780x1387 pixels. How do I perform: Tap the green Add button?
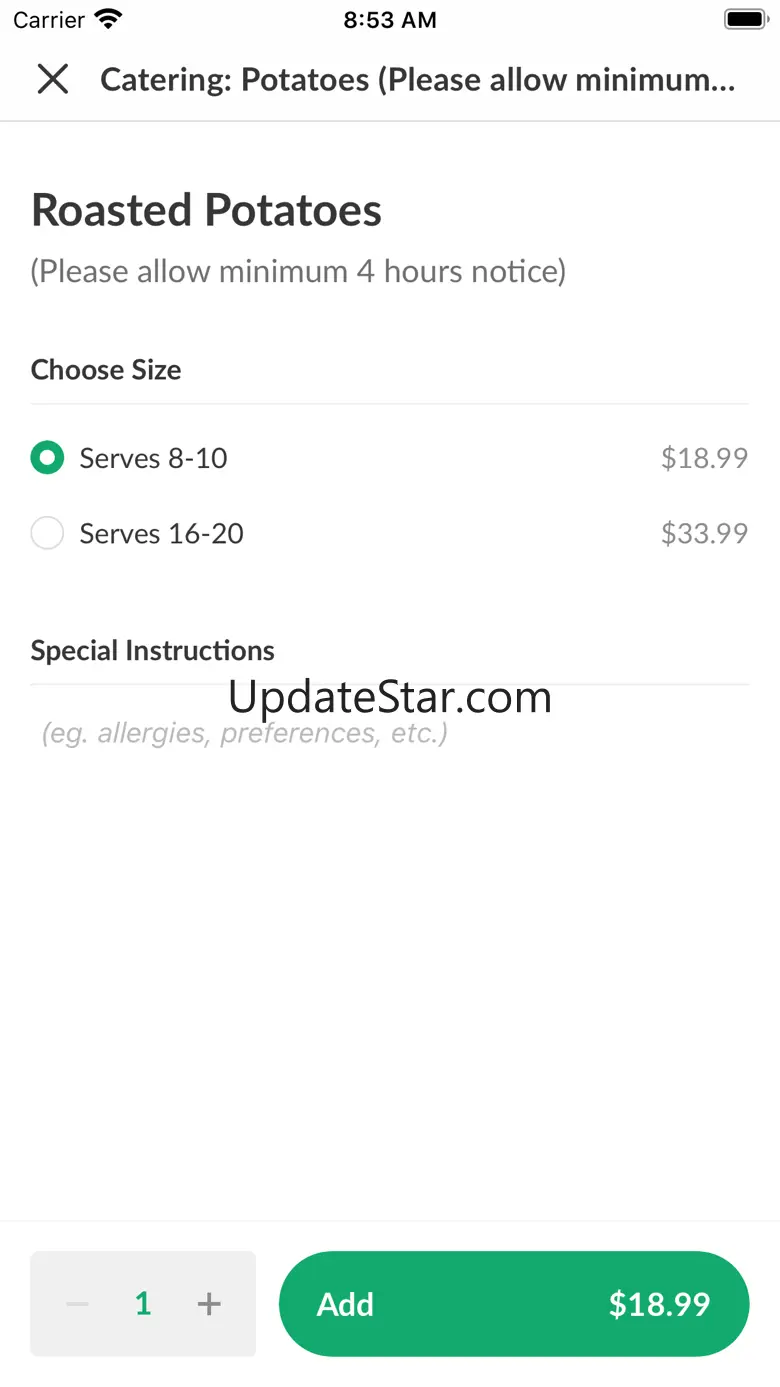pos(513,1304)
